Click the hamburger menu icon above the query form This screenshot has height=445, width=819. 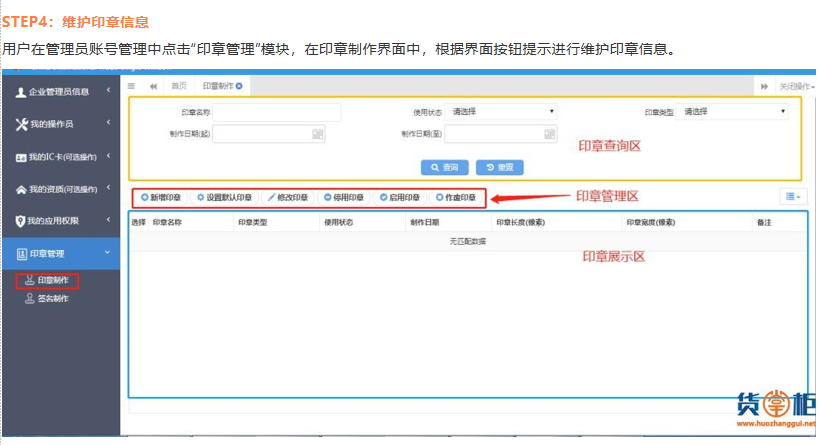pyautogui.click(x=132, y=87)
